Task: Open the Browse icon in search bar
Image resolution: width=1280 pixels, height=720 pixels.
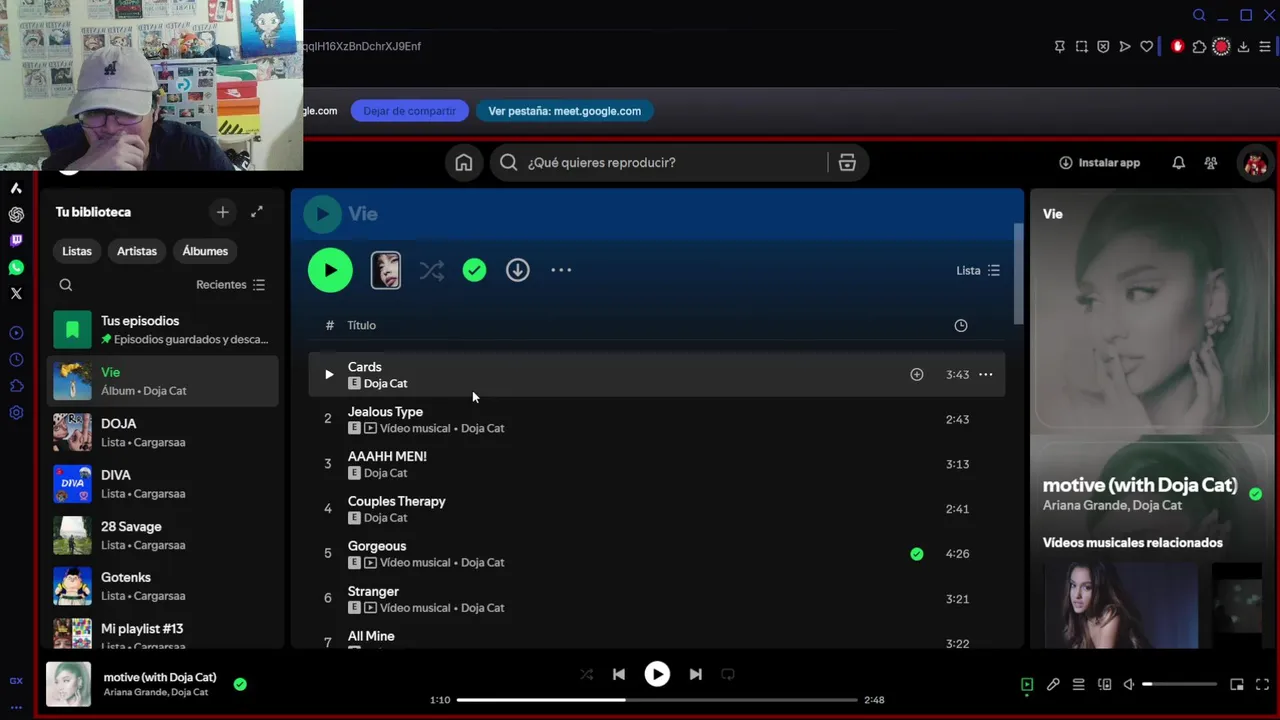Action: (847, 163)
